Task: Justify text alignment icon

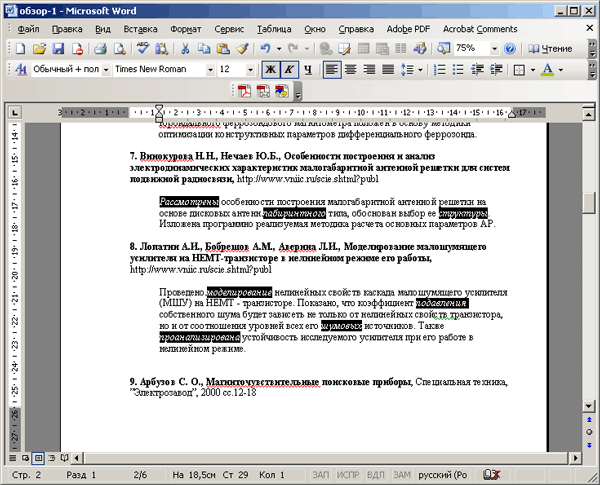Action: click(x=388, y=69)
